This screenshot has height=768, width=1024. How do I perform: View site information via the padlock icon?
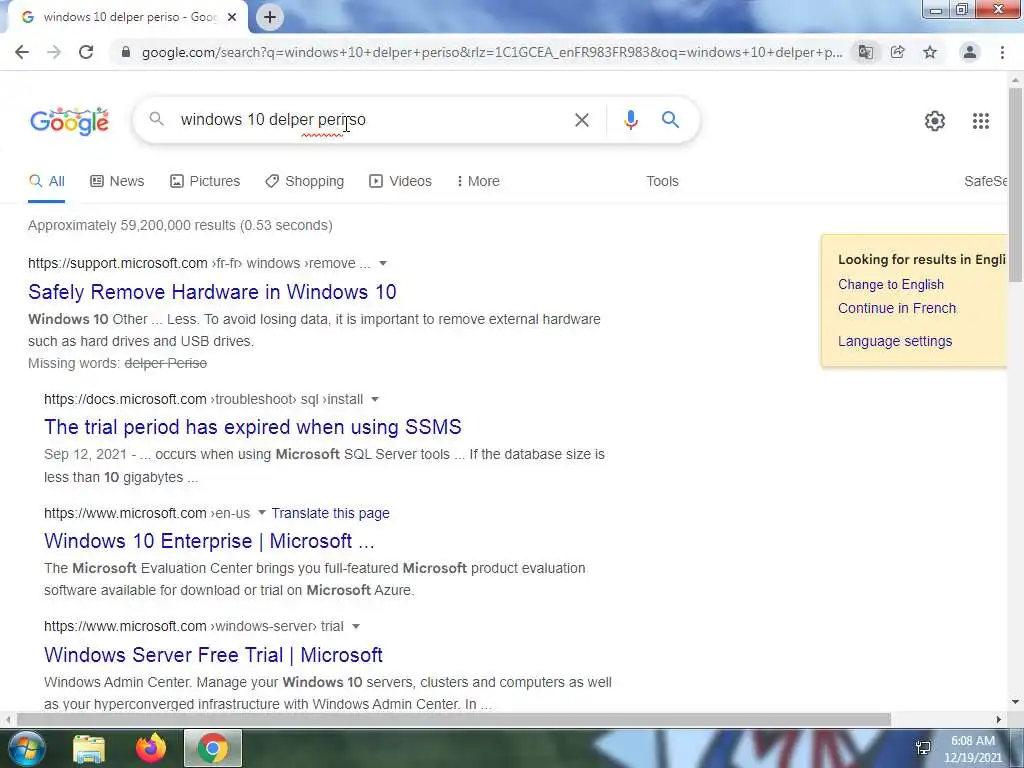126,52
